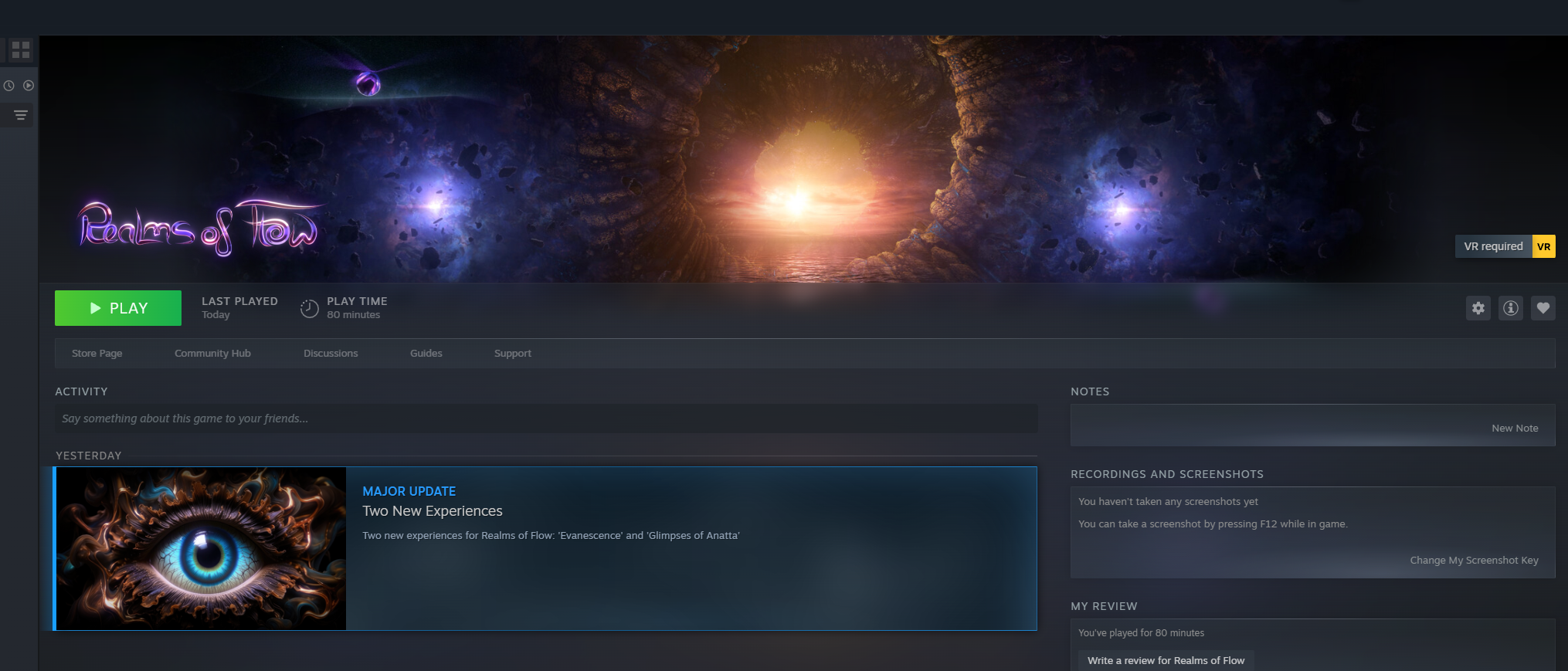Open the eye thumbnail of the update
This screenshot has width=1568, height=671.
(x=201, y=548)
